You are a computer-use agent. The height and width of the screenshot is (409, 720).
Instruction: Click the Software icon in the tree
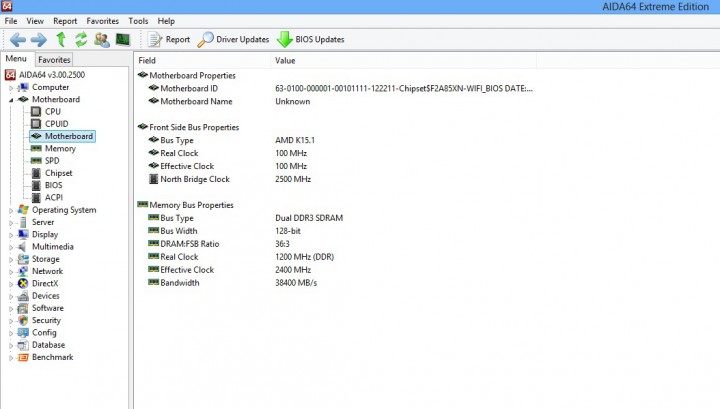[23, 308]
